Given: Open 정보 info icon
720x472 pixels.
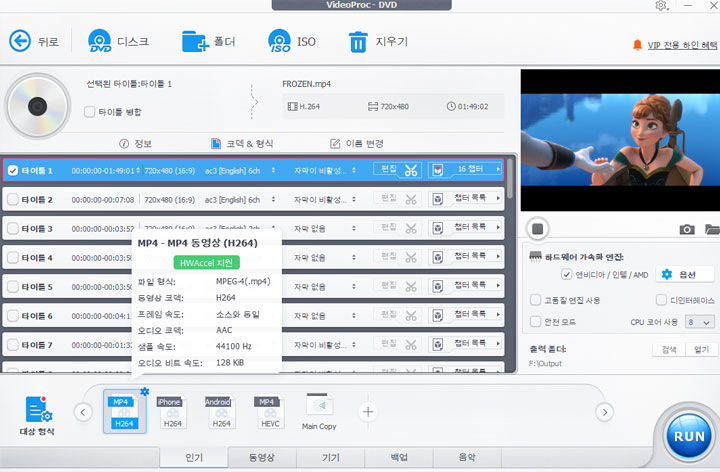Looking at the screenshot, I should tap(124, 144).
